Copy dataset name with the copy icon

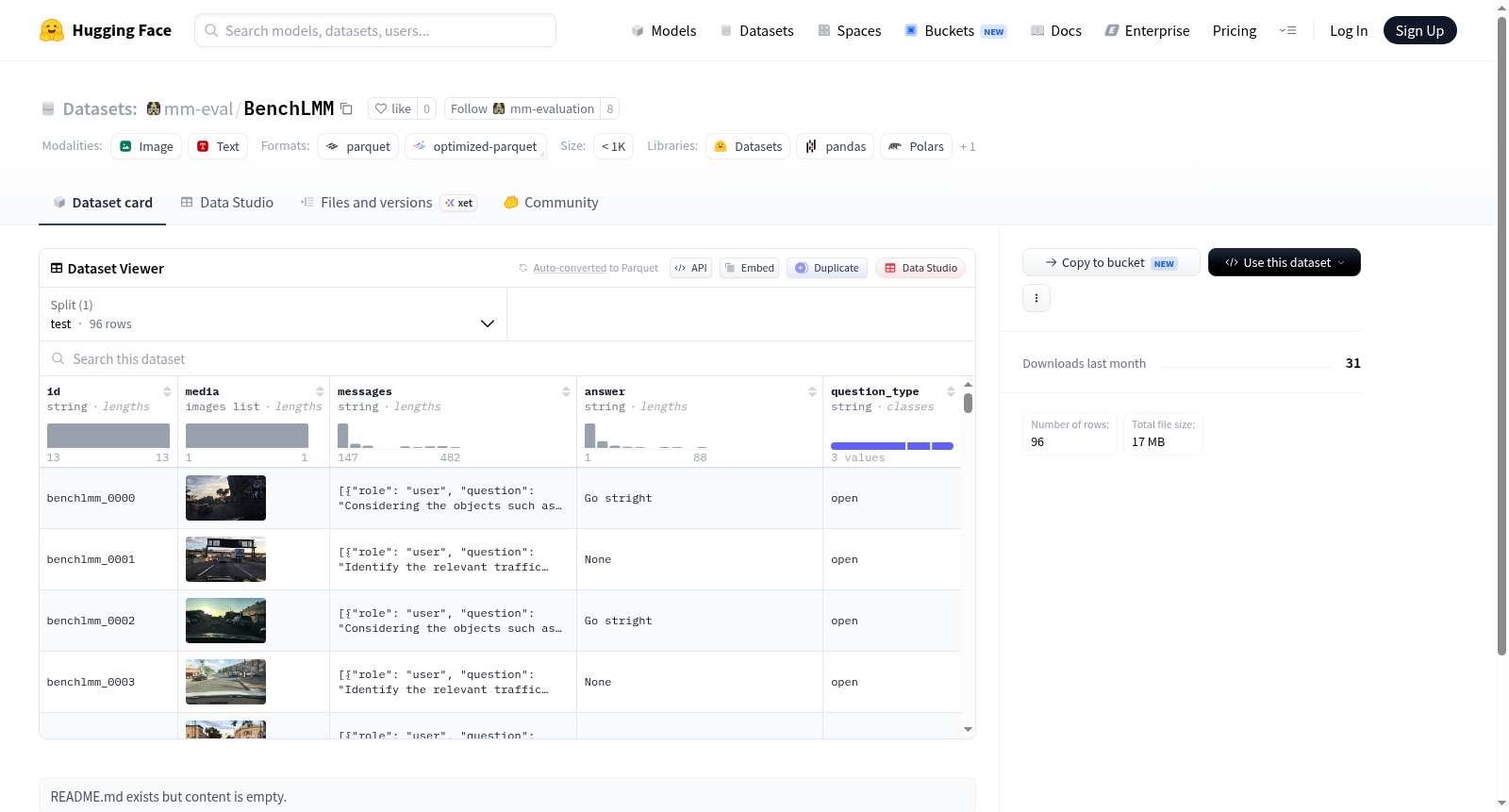tap(346, 108)
